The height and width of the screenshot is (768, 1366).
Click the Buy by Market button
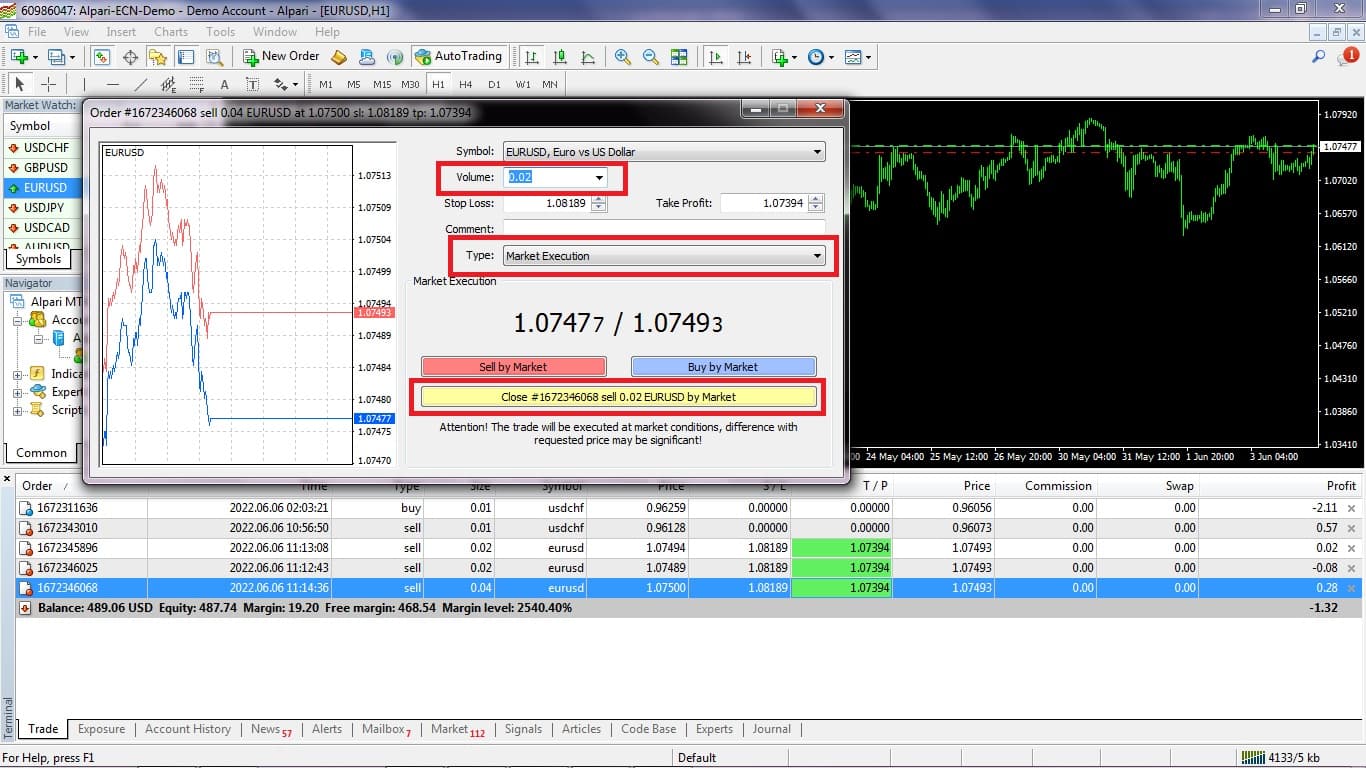click(x=723, y=367)
